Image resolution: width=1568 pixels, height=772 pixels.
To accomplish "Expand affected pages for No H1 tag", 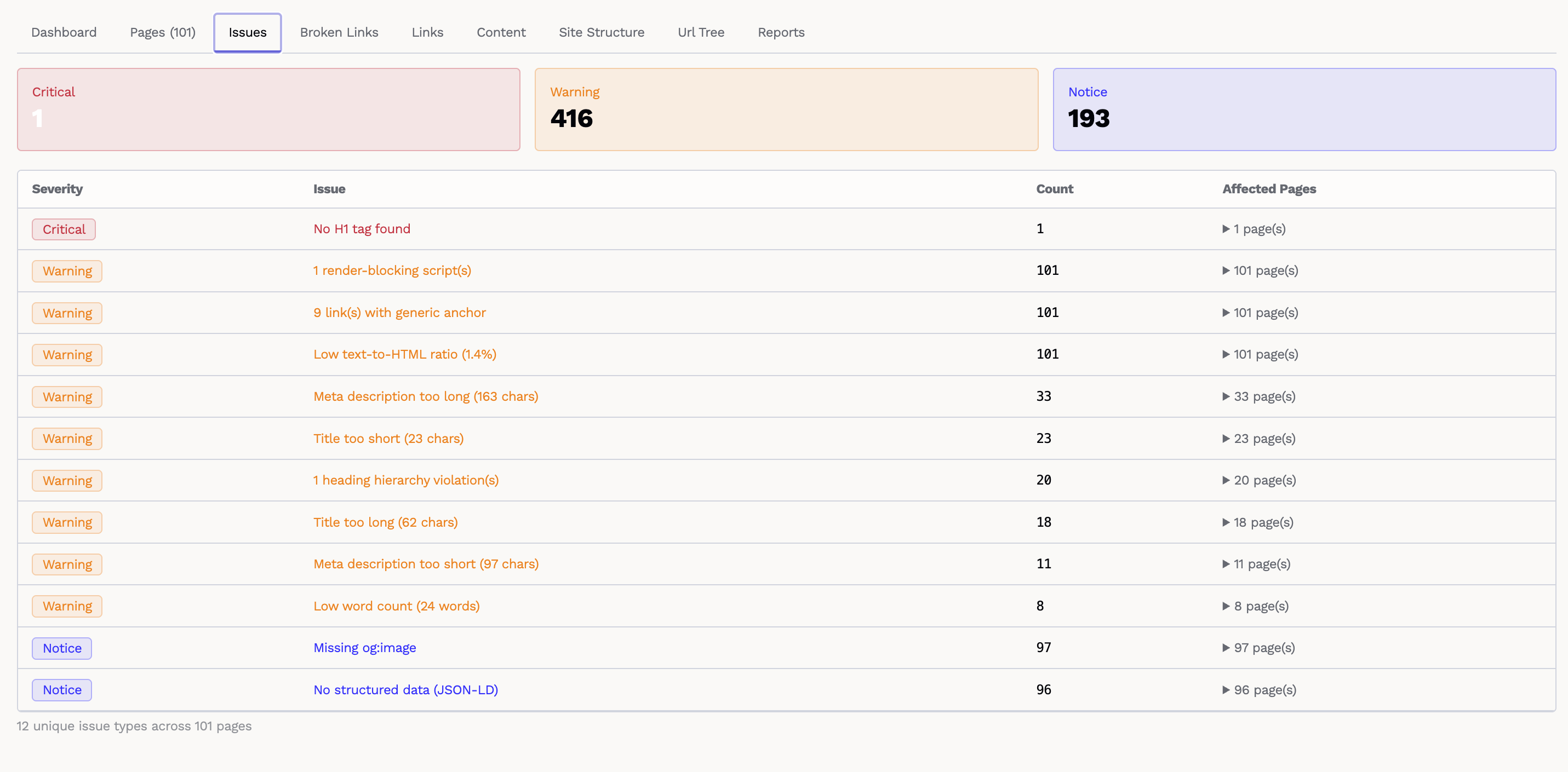I will point(1254,229).
